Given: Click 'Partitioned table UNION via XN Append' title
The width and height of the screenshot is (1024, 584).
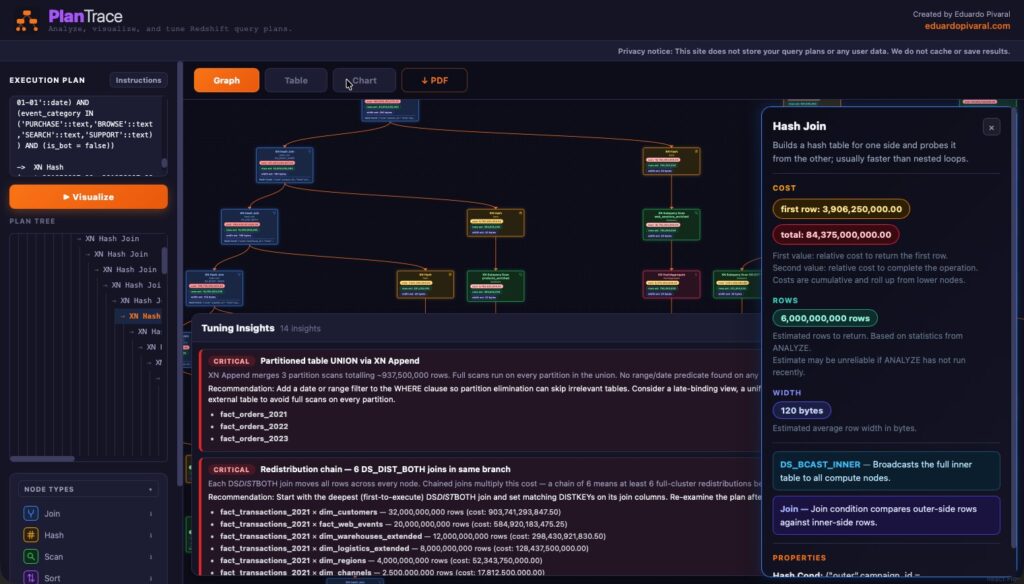Looking at the screenshot, I should (x=340, y=361).
